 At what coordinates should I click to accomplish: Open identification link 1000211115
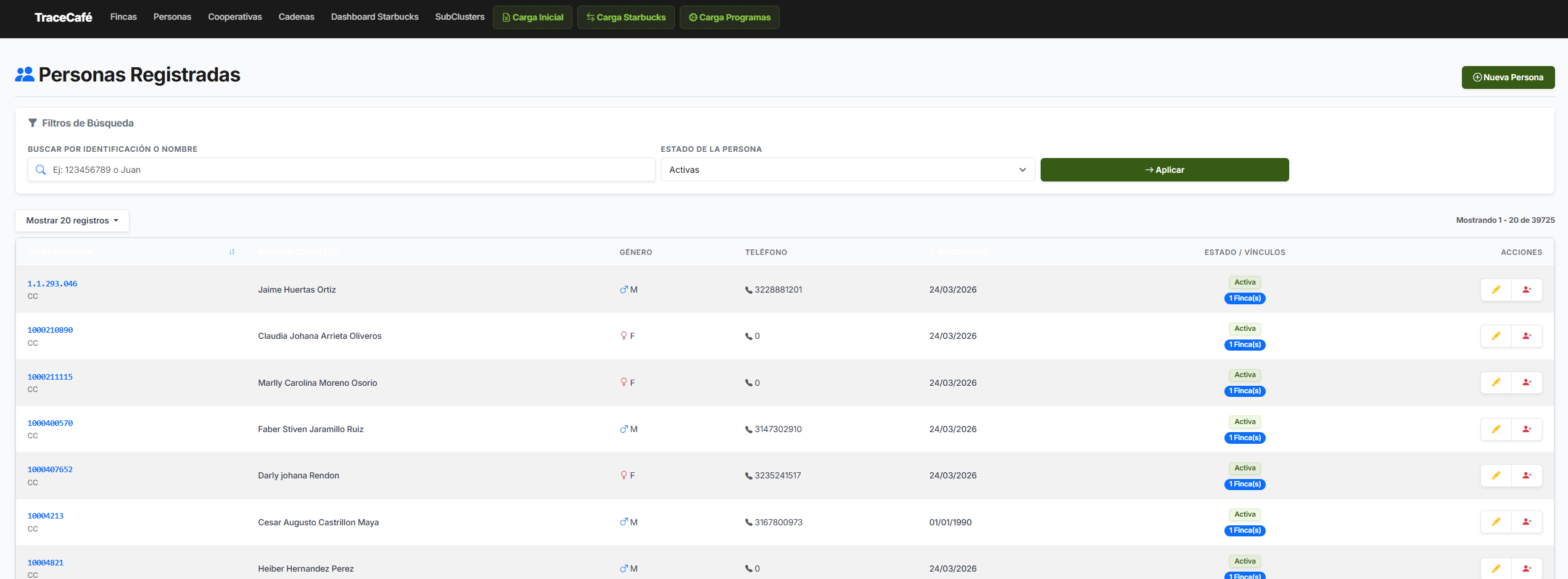(50, 377)
